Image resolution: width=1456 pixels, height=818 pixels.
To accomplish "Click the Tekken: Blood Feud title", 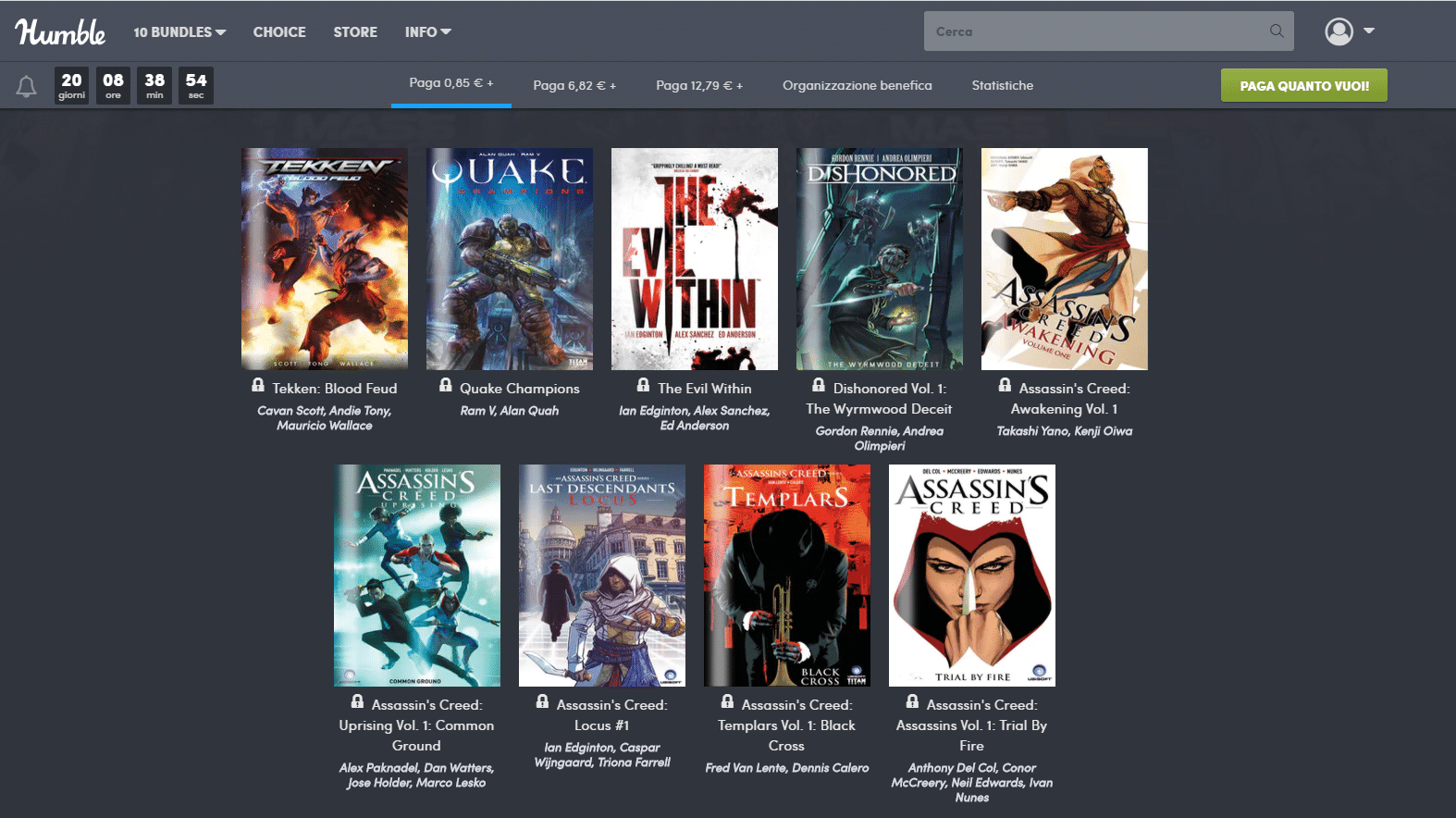I will pos(335,389).
